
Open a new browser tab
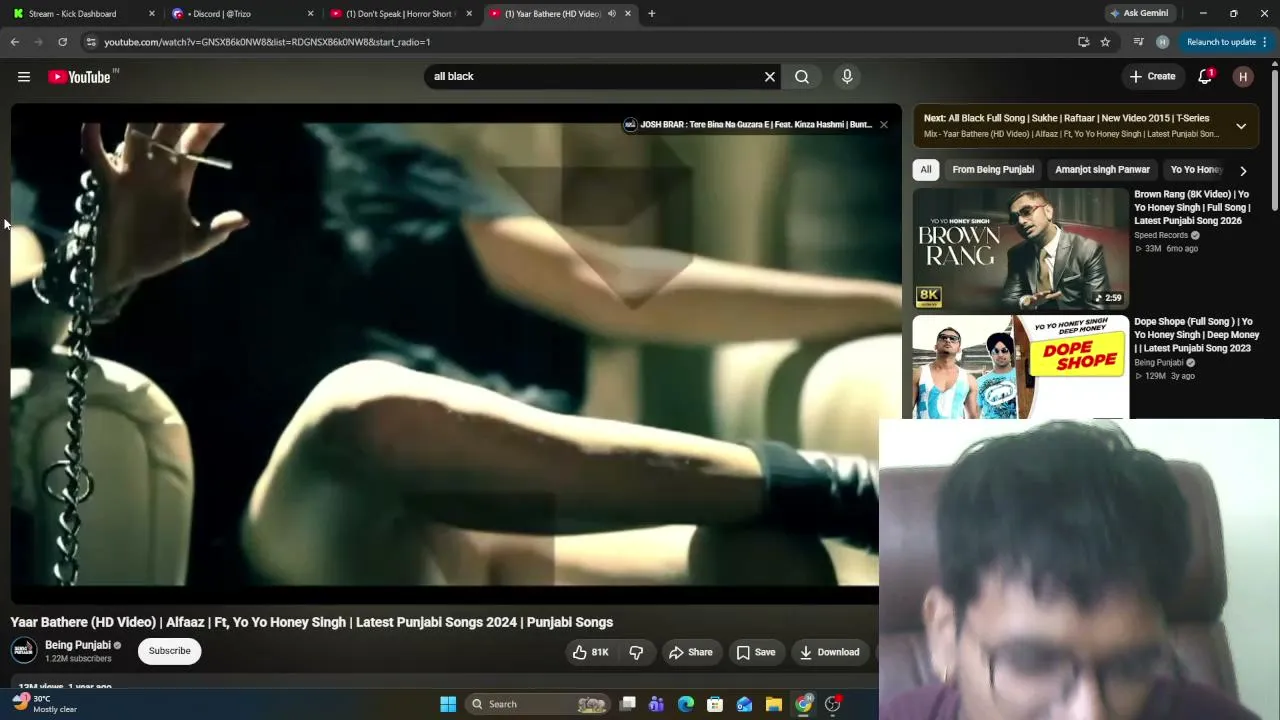tap(652, 14)
